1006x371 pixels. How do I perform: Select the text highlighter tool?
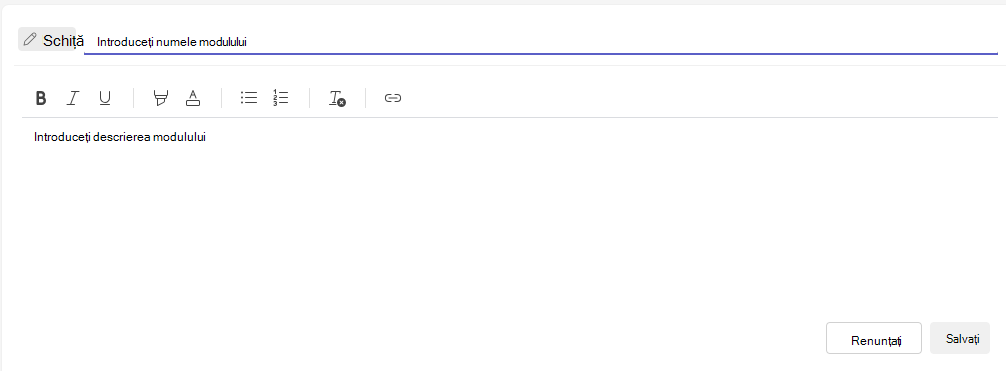pyautogui.click(x=161, y=98)
